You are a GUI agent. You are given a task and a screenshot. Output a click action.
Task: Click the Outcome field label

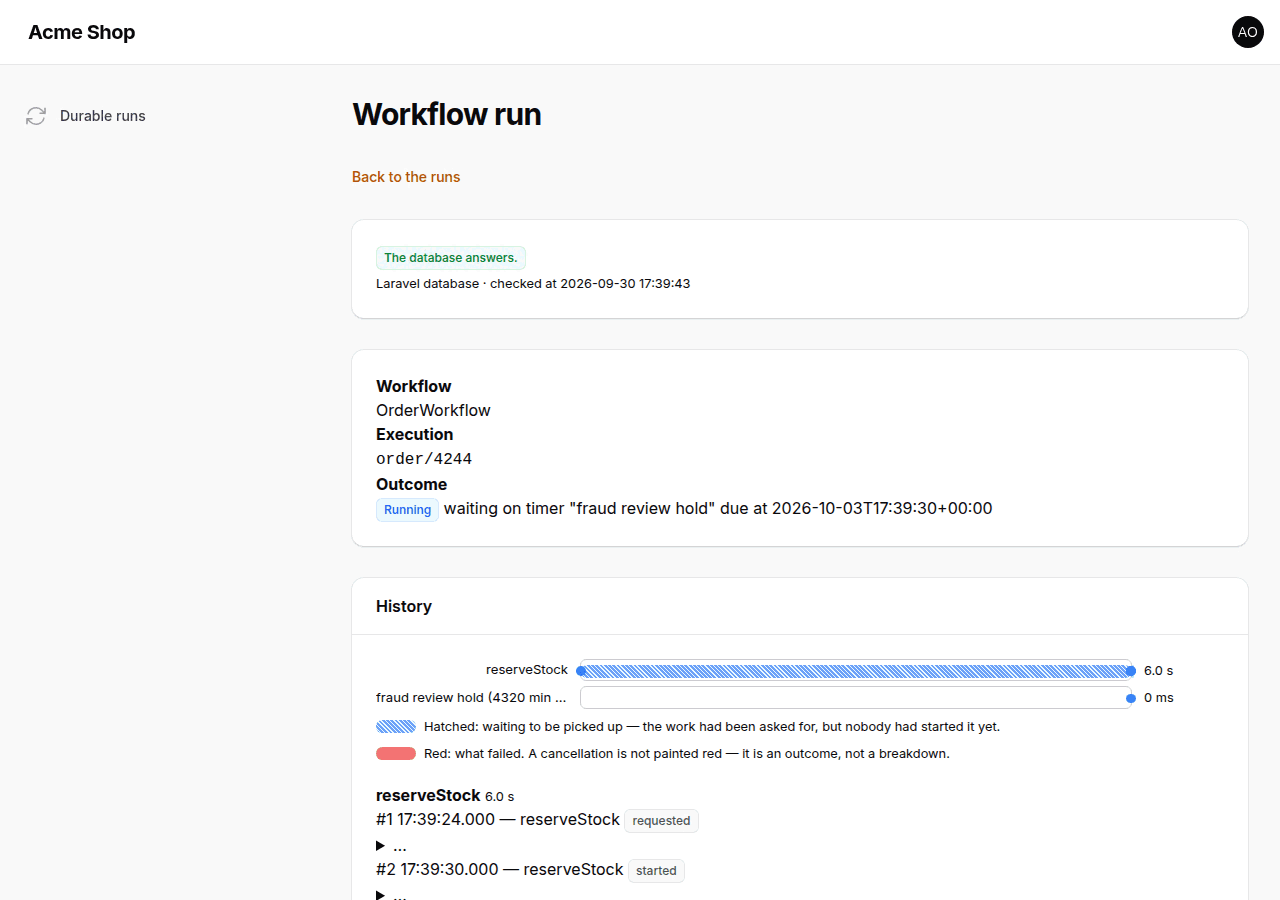[411, 485]
